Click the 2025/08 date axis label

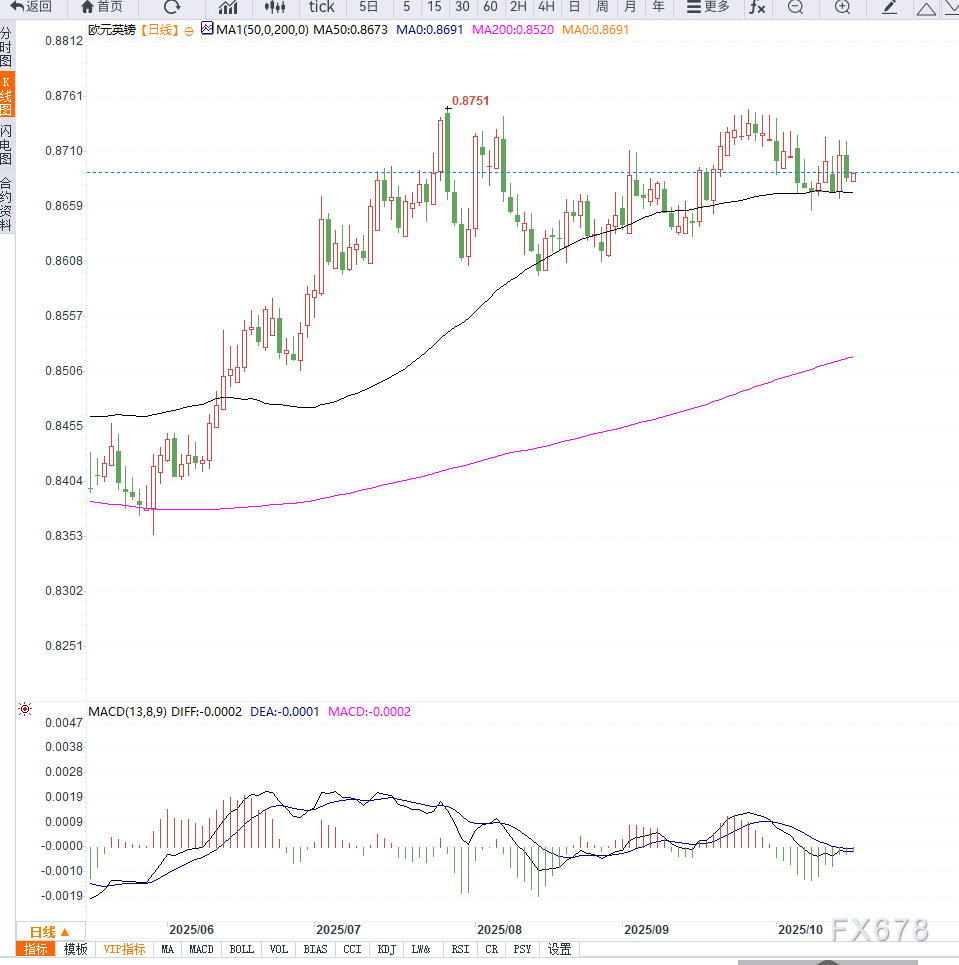499,929
